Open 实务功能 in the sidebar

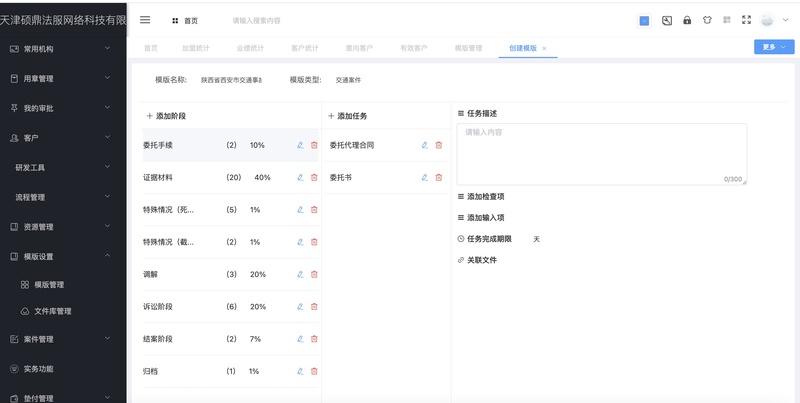pos(63,369)
